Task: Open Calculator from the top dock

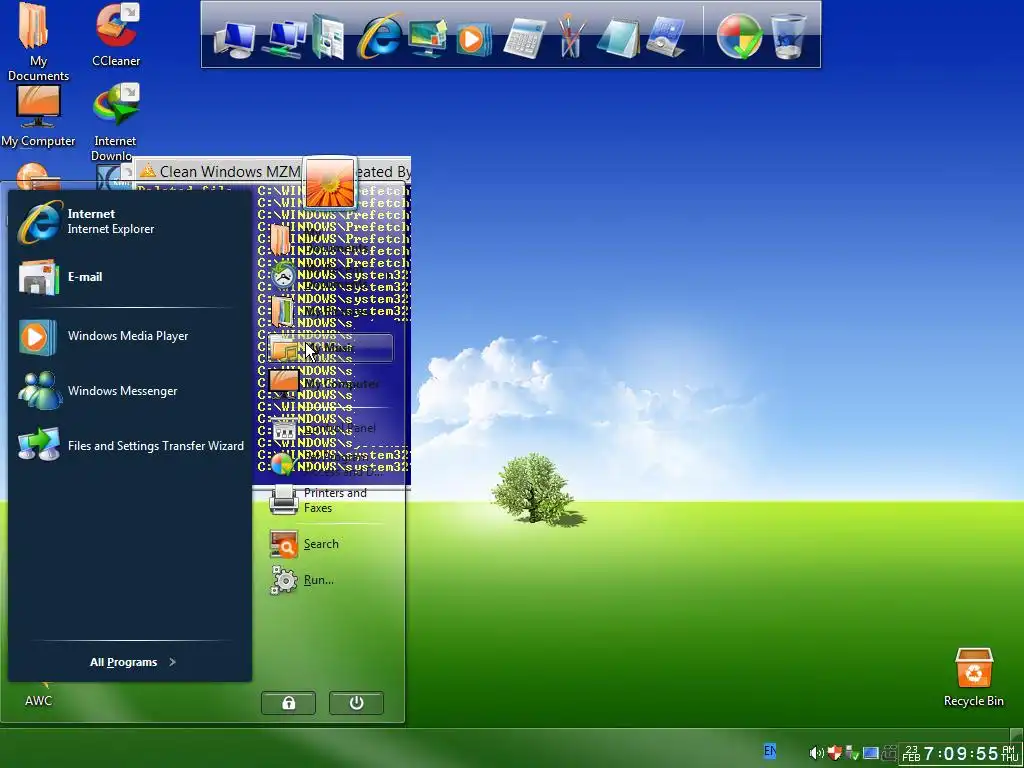Action: (524, 38)
